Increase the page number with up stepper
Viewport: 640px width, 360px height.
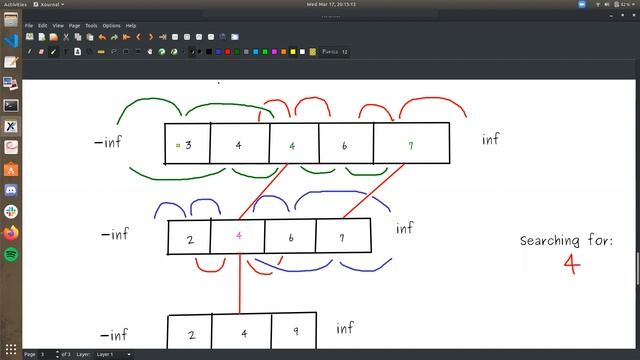point(58,352)
